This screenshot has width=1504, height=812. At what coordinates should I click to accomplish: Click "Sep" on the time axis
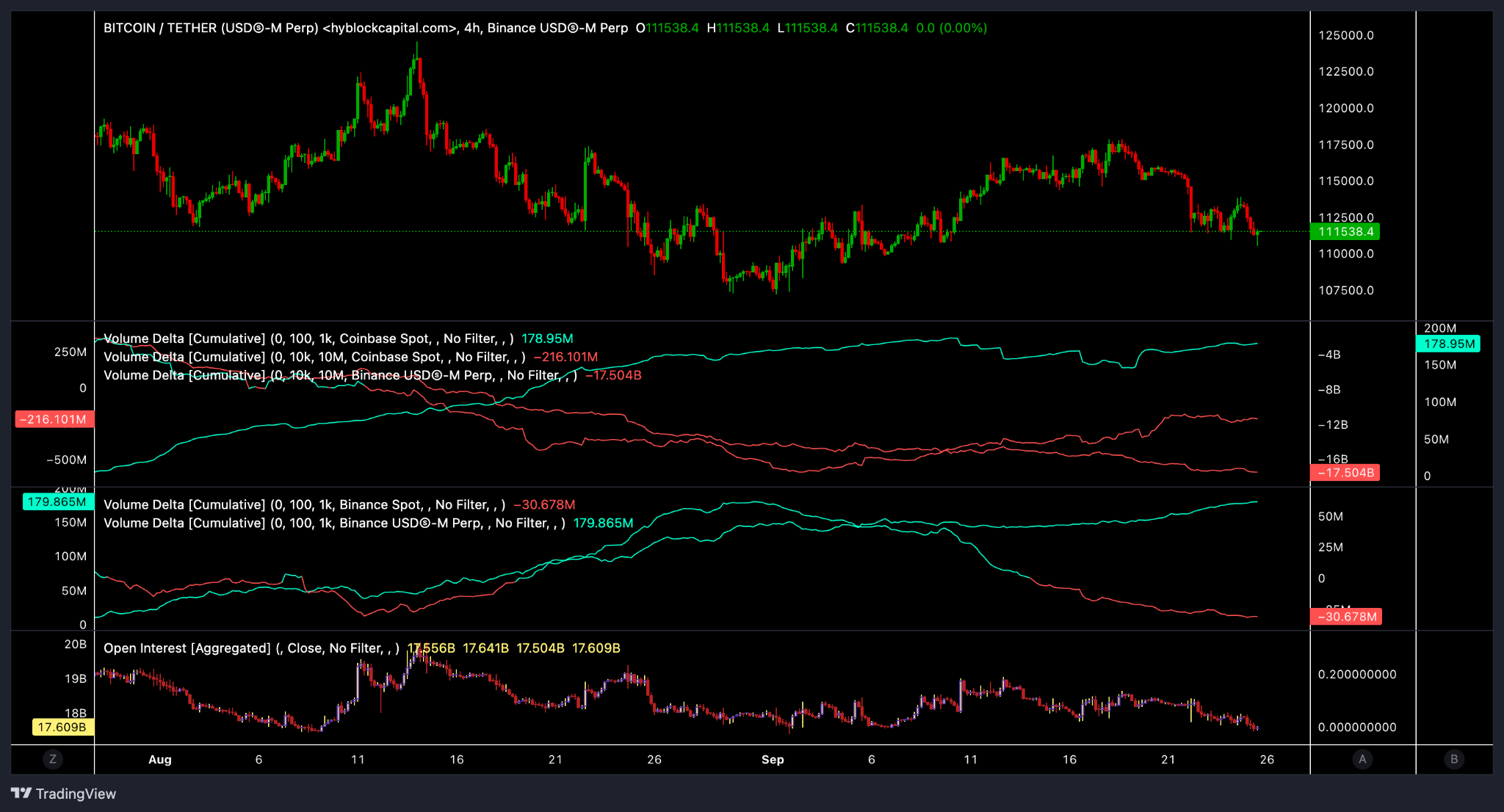pyautogui.click(x=773, y=760)
